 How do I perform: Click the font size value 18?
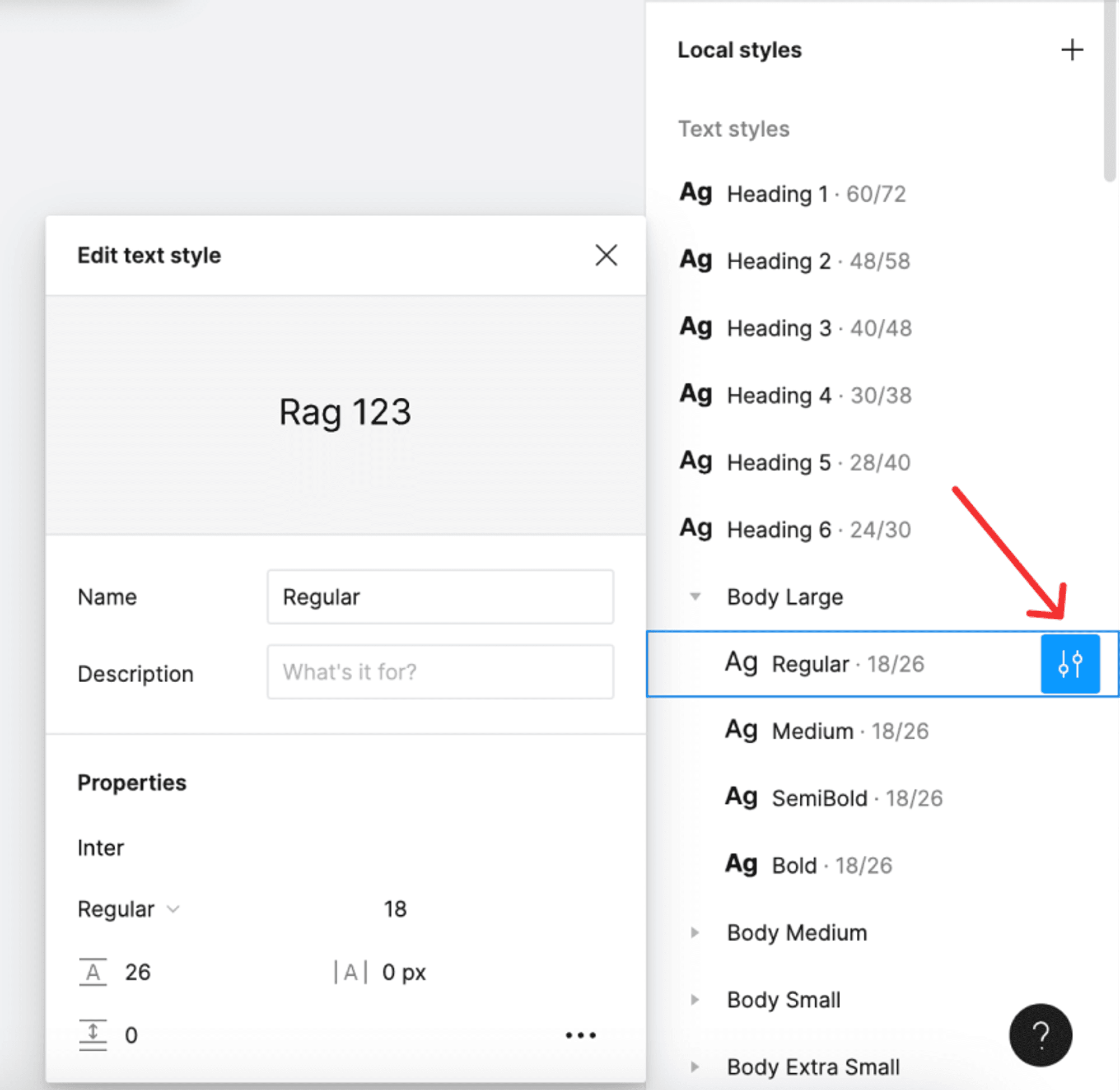[395, 909]
